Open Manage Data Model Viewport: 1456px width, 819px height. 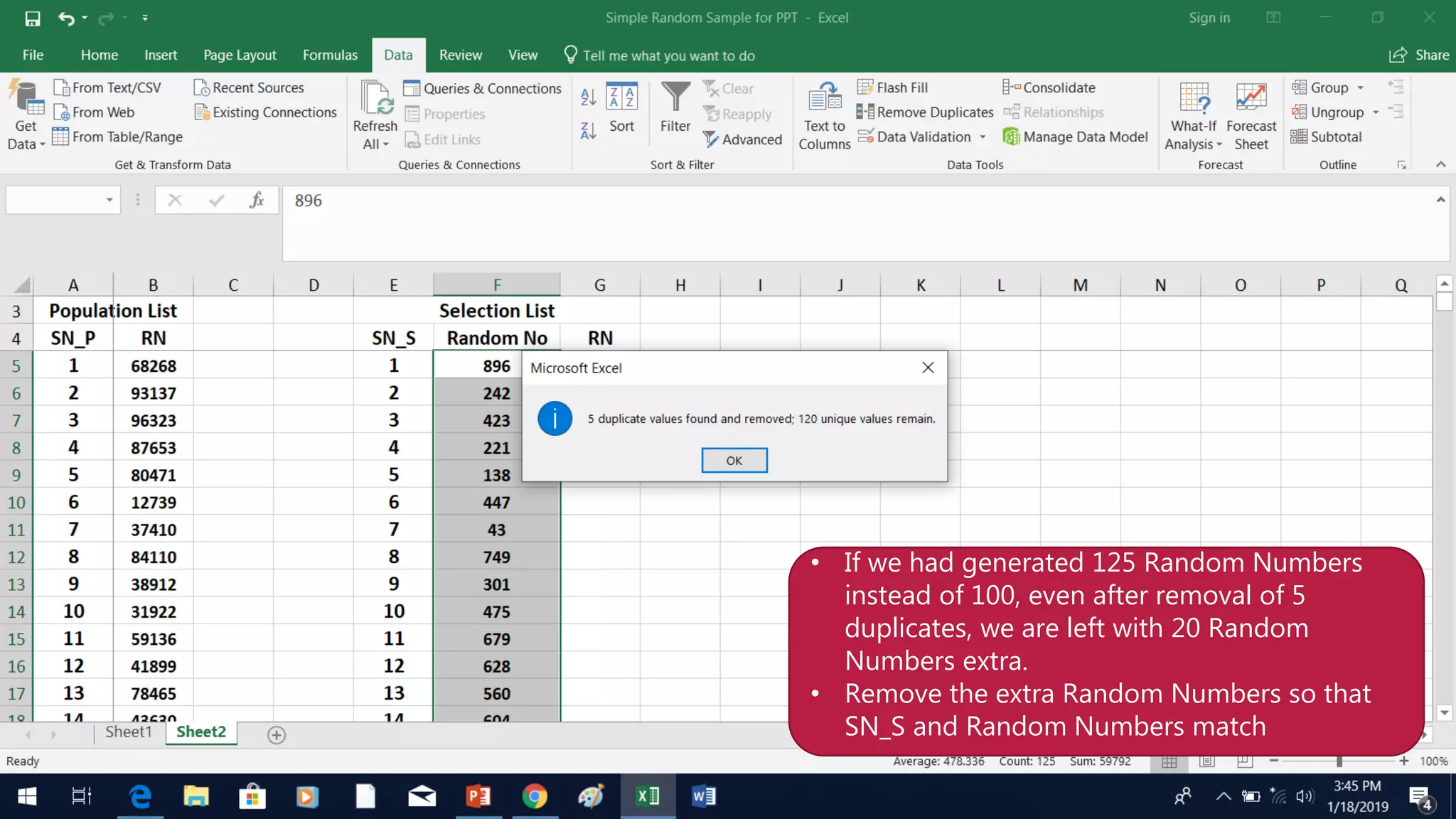point(1076,136)
